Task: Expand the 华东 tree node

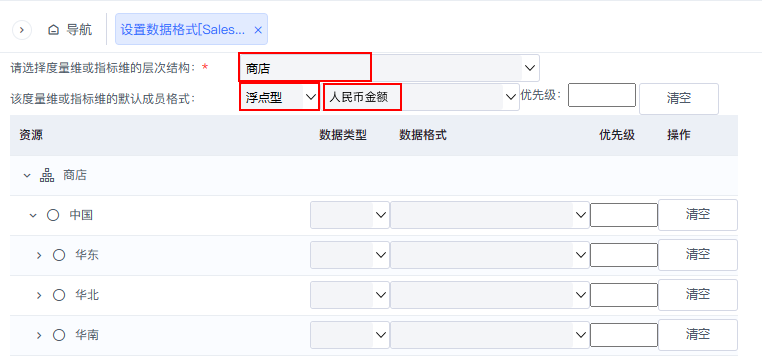Action: tap(39, 255)
